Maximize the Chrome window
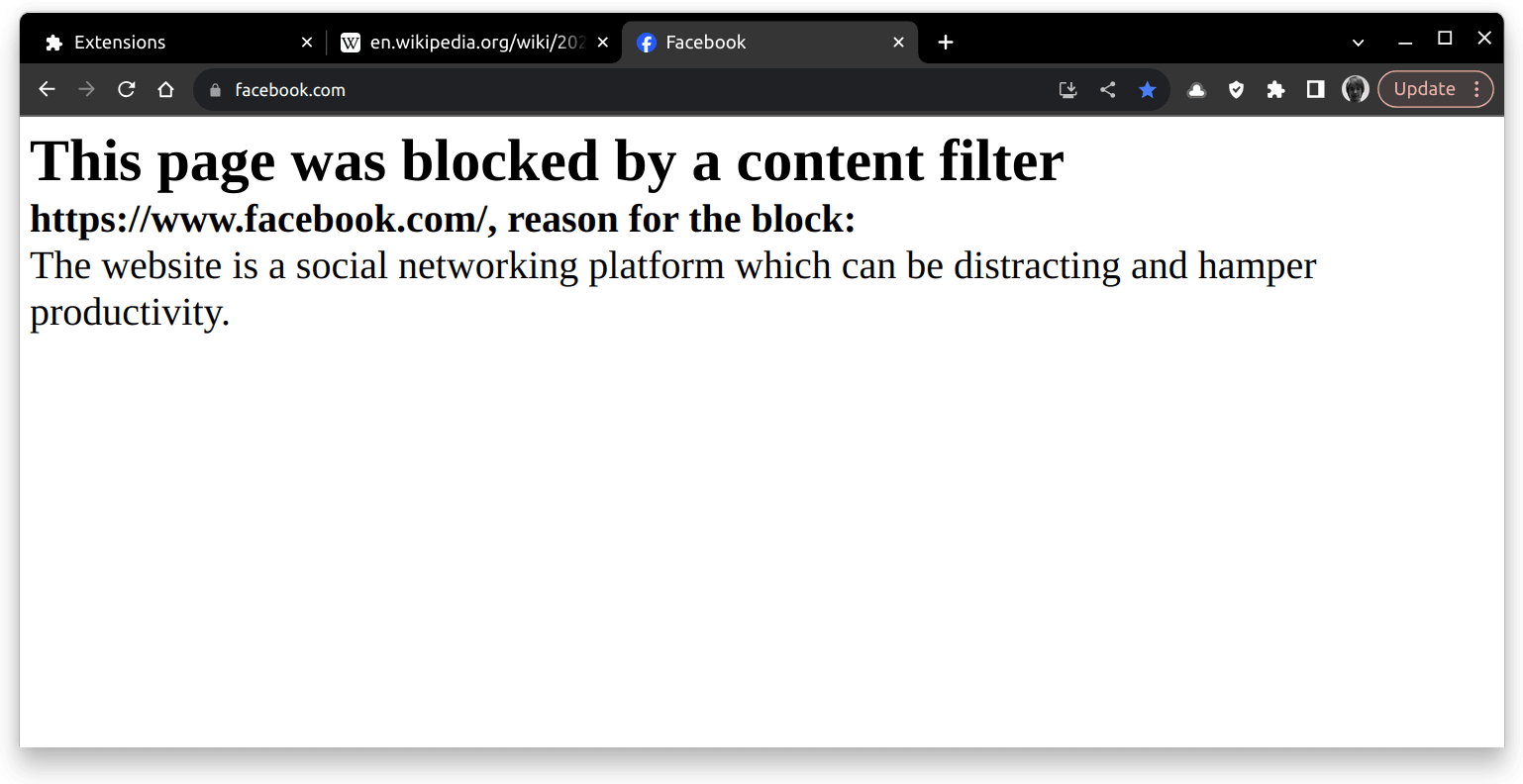Viewport: 1523px width, 784px height. coord(1445,39)
